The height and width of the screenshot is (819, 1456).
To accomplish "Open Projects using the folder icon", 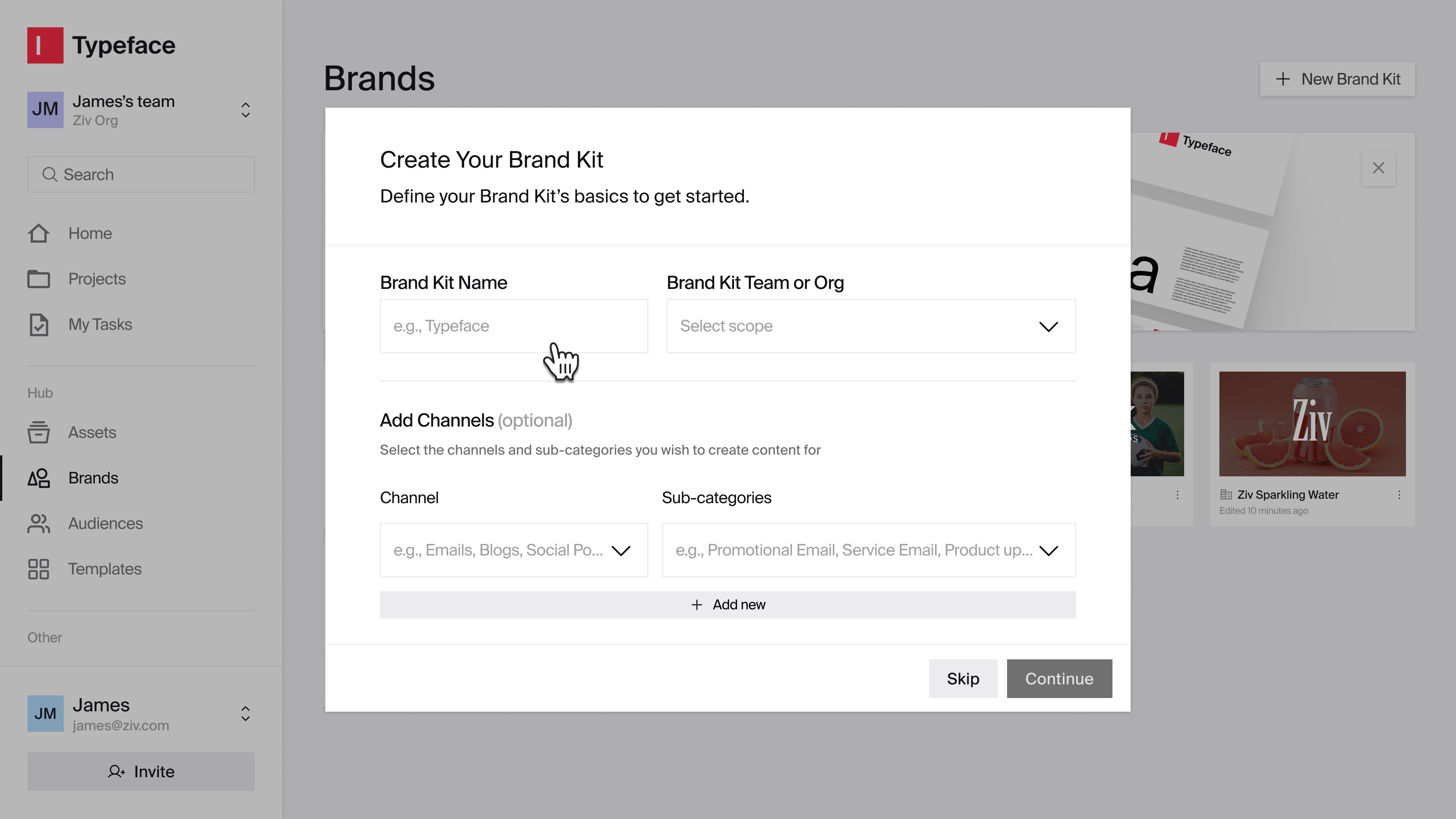I will pyautogui.click(x=38, y=278).
